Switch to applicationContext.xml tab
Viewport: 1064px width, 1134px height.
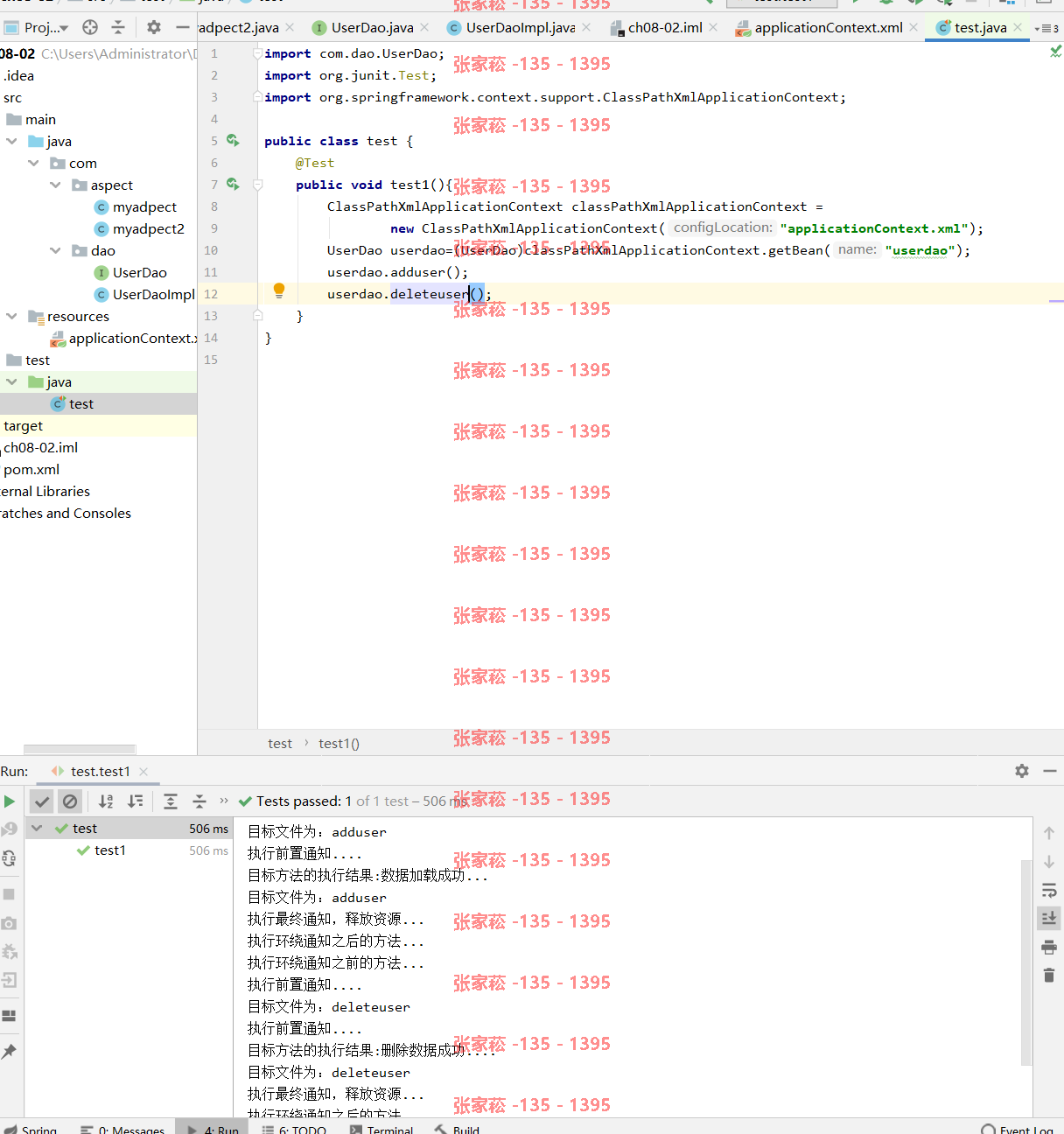pyautogui.click(x=829, y=28)
